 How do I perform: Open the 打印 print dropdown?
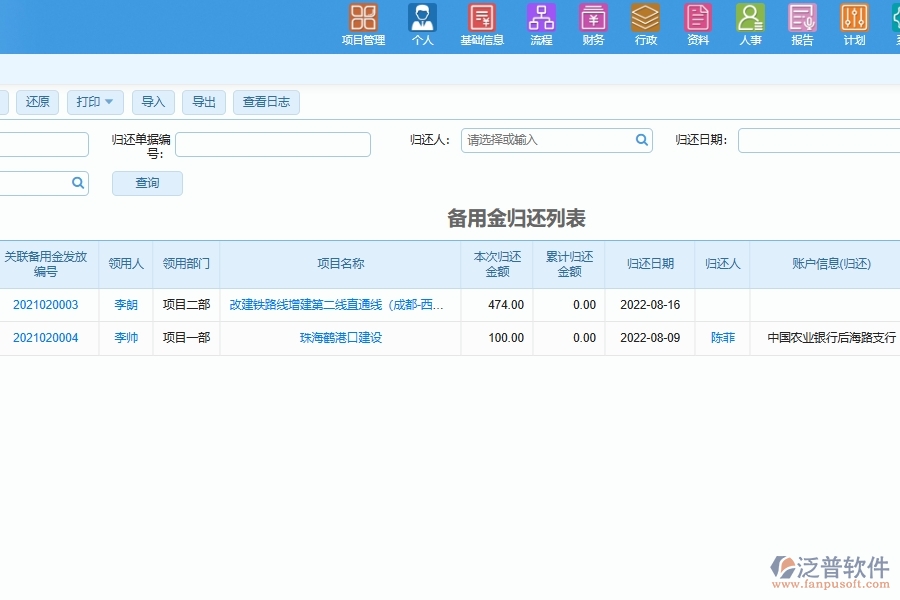94,101
